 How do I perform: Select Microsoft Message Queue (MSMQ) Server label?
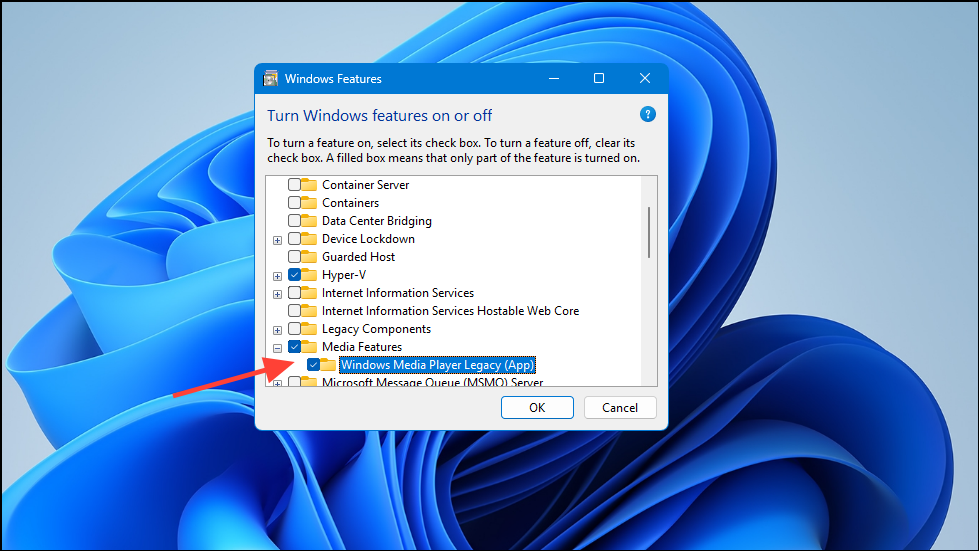point(432,382)
